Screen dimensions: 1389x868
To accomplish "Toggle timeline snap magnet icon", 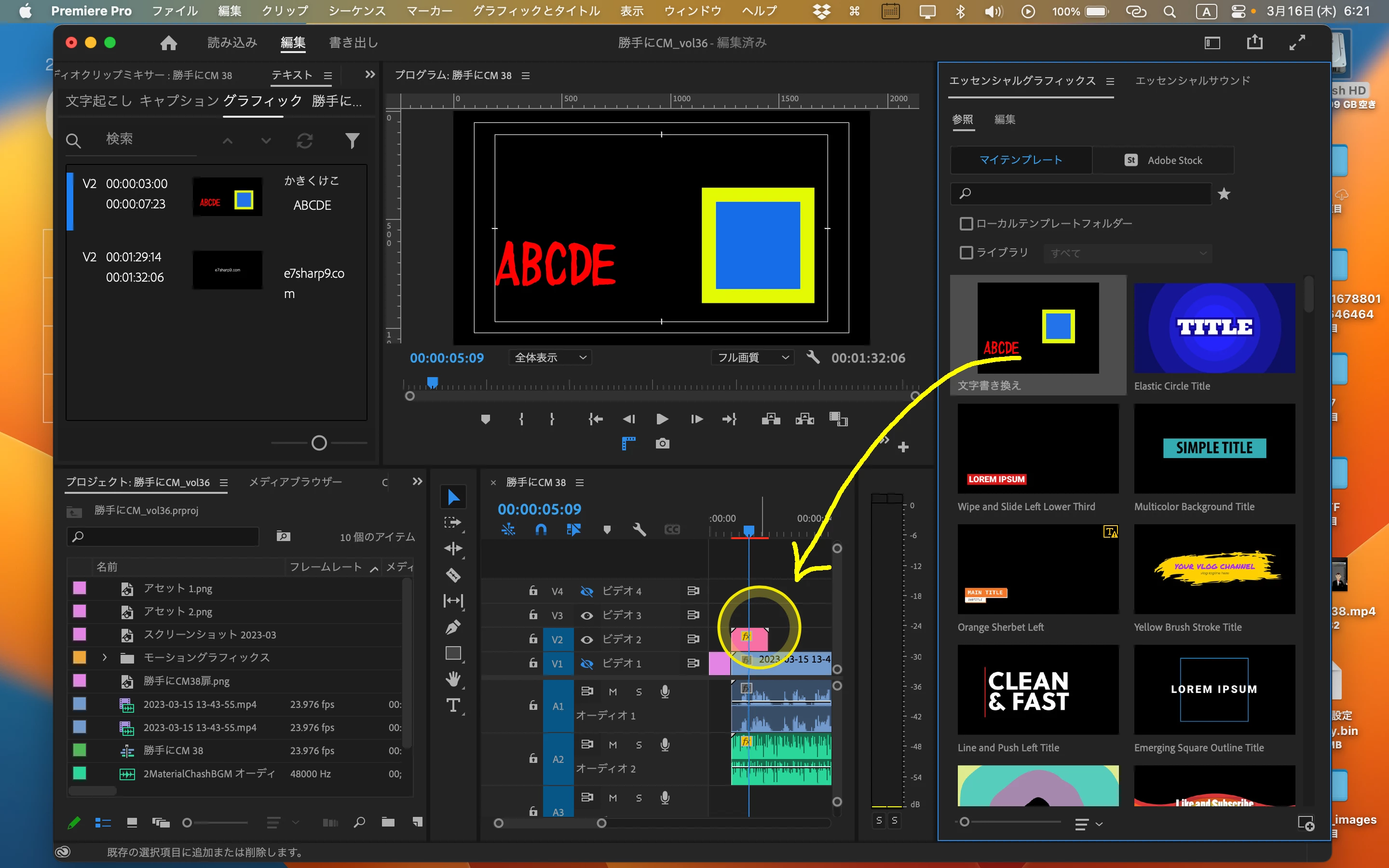I will 541,529.
